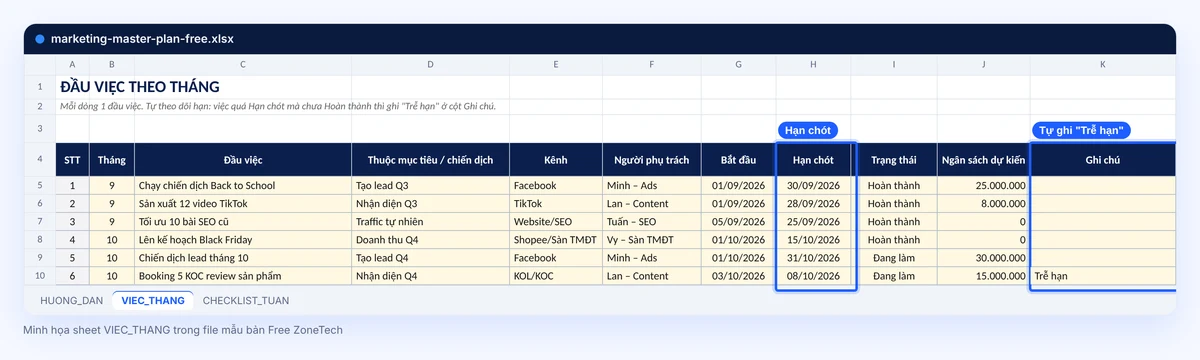Click the 'Tạo lead Q3' cell
Image resolution: width=1200 pixels, height=360 pixels.
coord(431,185)
